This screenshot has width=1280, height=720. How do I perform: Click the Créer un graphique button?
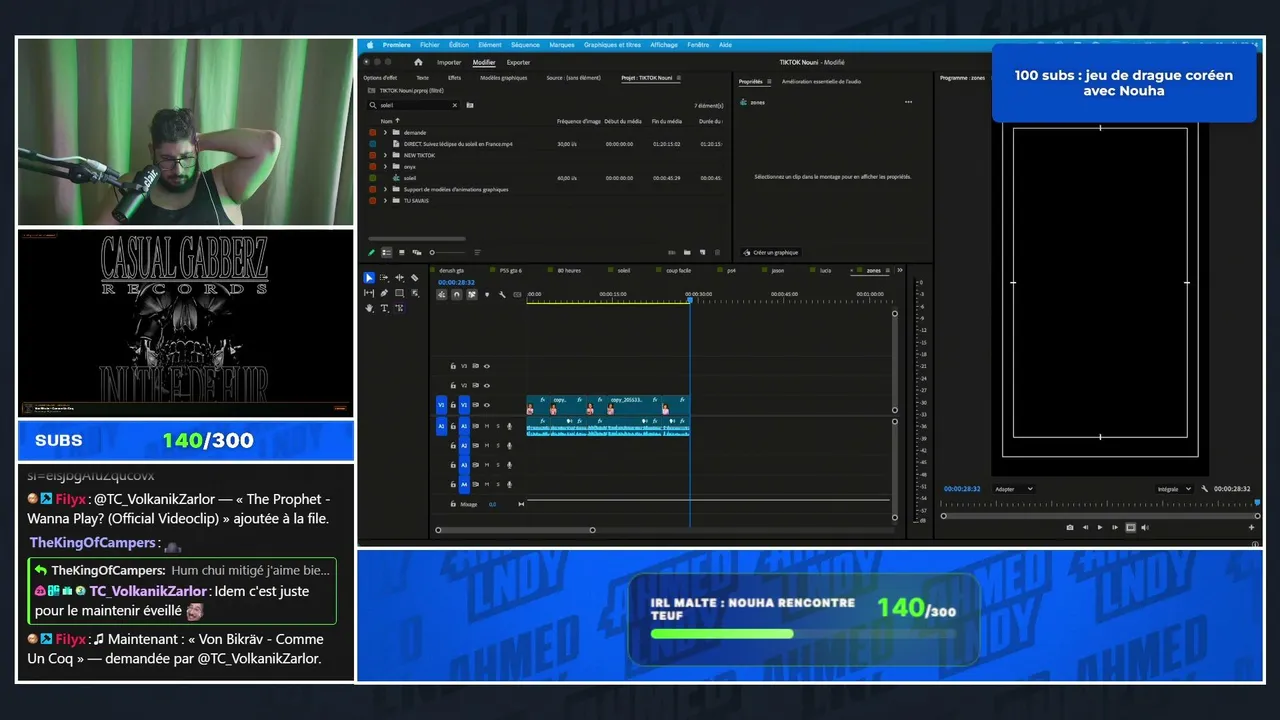pos(771,252)
